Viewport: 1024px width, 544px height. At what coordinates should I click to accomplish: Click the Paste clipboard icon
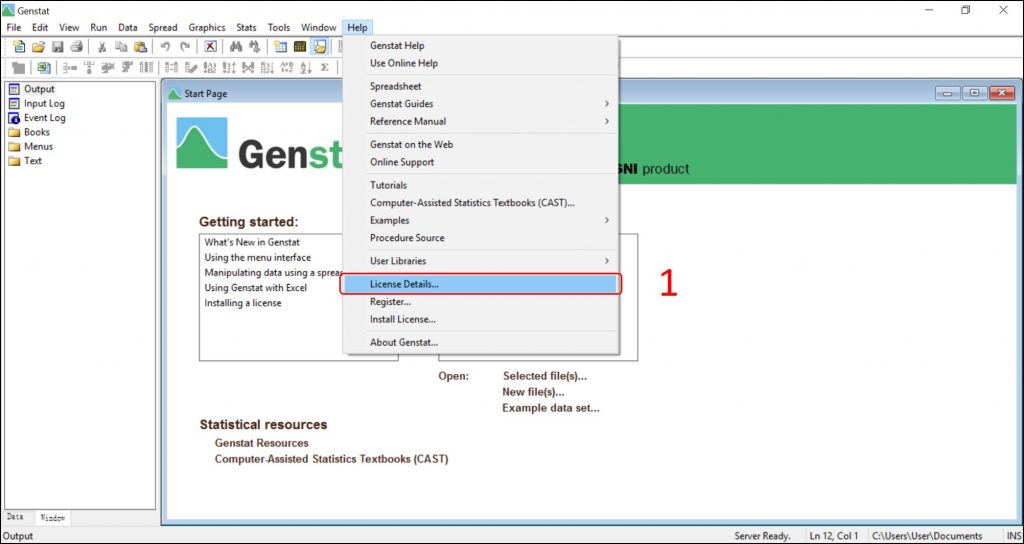click(140, 46)
